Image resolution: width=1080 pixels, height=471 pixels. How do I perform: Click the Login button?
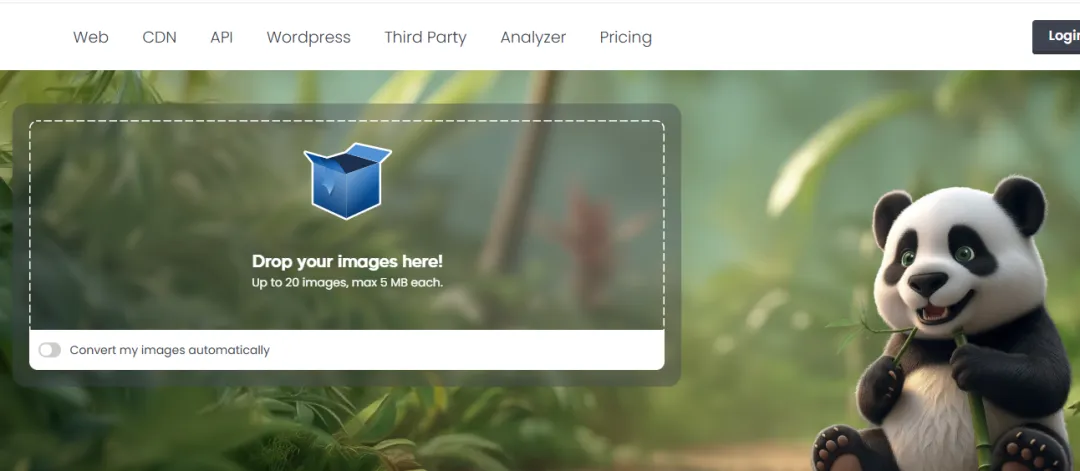[1057, 36]
